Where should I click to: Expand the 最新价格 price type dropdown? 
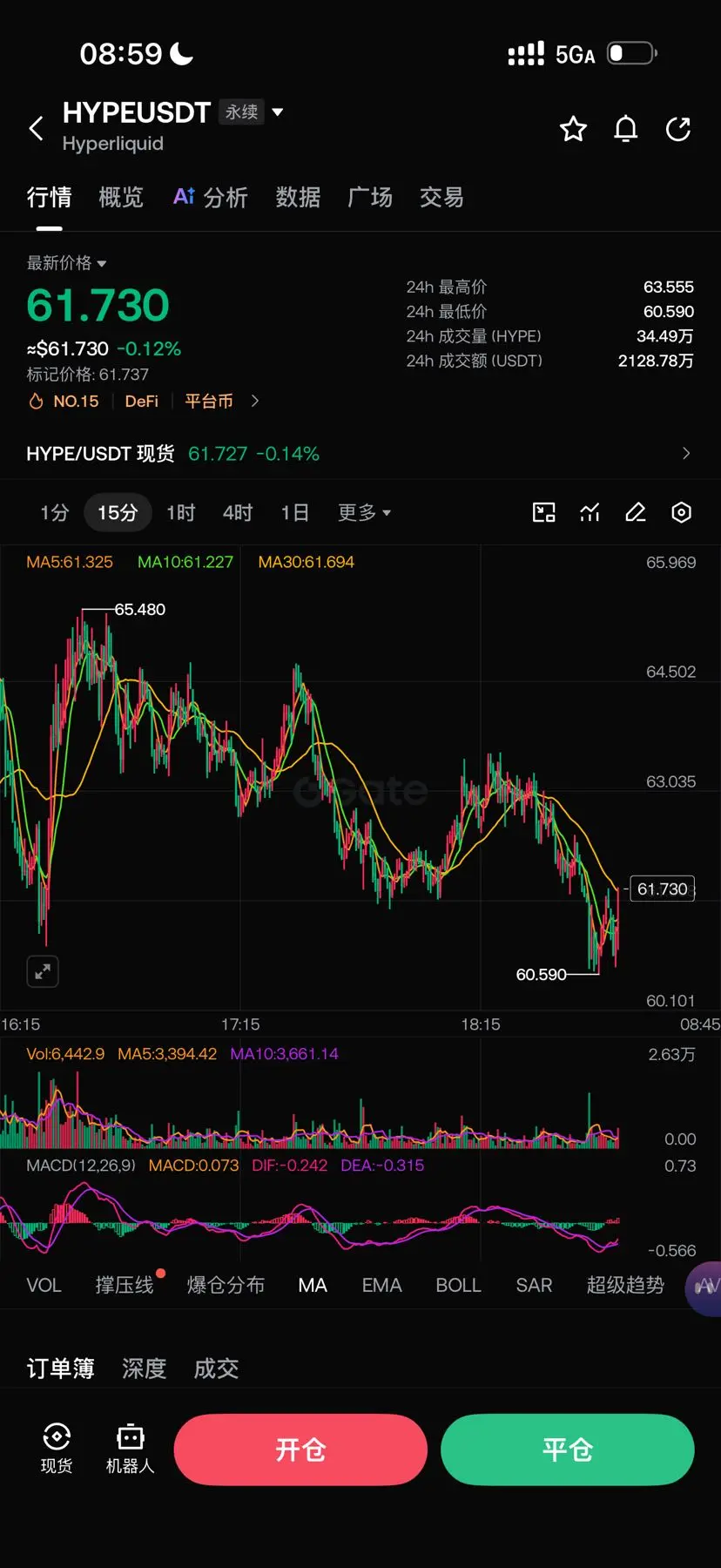coord(66,263)
